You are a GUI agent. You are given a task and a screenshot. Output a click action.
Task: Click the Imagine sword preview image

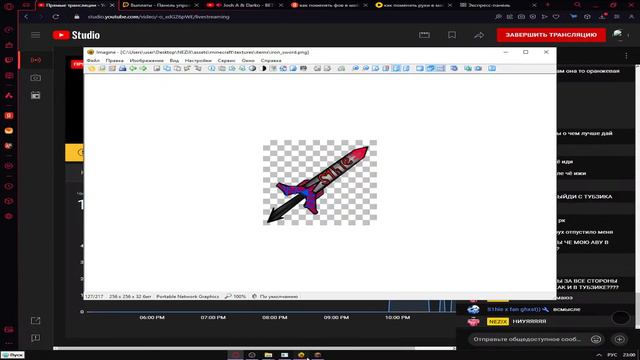pyautogui.click(x=320, y=182)
